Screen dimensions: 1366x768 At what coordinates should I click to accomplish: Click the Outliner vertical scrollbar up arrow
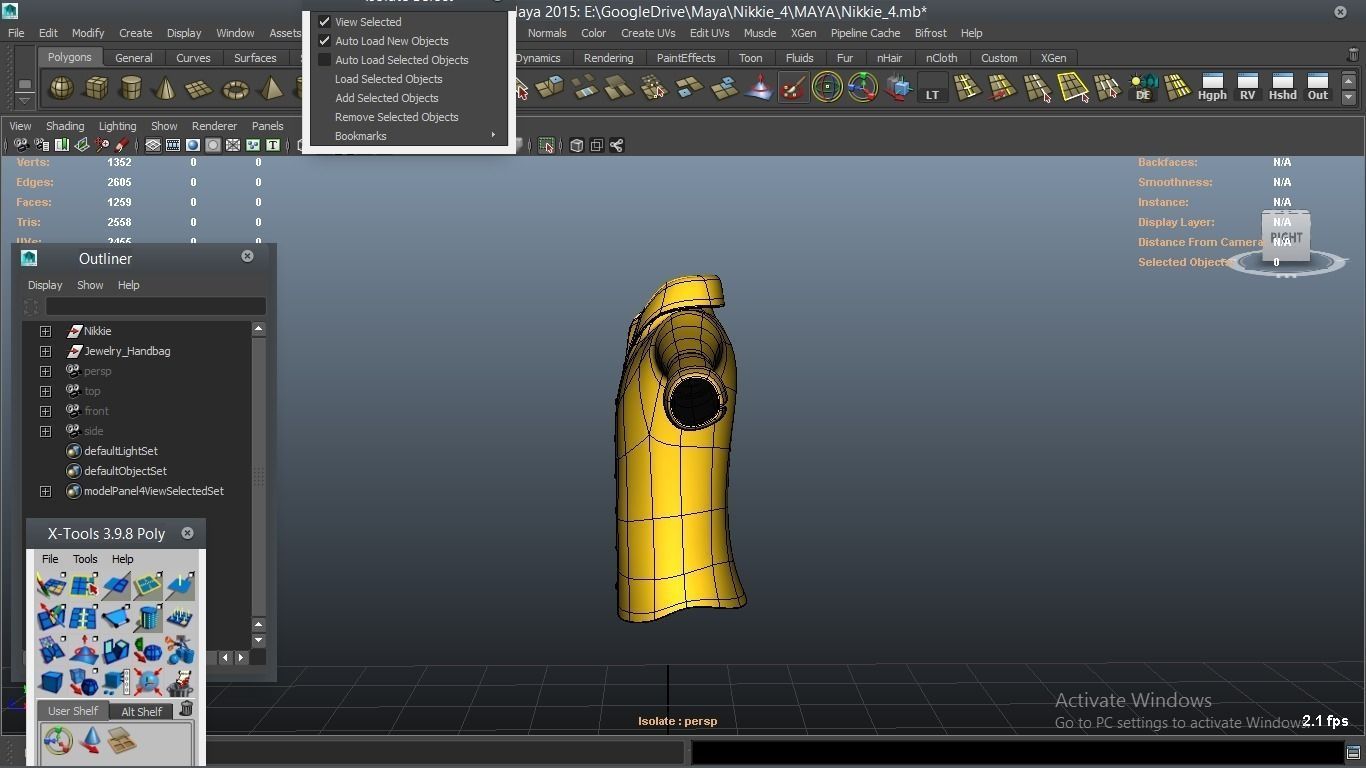[x=258, y=328]
